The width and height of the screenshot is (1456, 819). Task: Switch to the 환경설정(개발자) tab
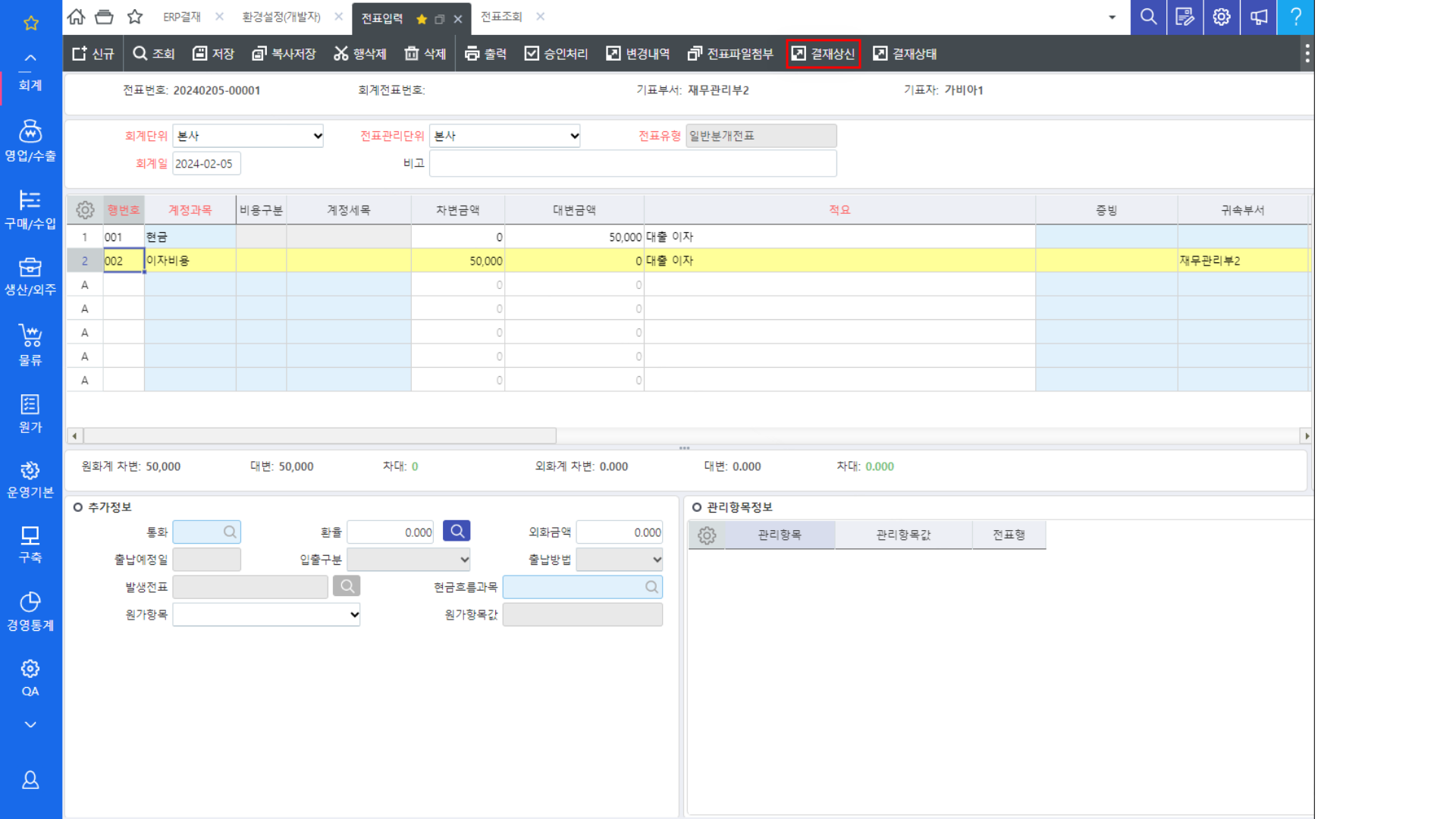click(x=281, y=17)
